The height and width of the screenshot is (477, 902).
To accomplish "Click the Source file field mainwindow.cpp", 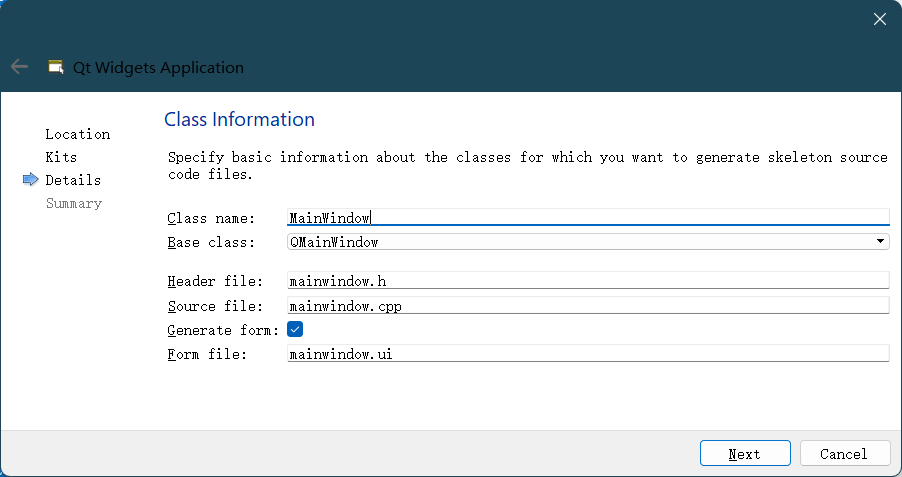I will pos(588,306).
